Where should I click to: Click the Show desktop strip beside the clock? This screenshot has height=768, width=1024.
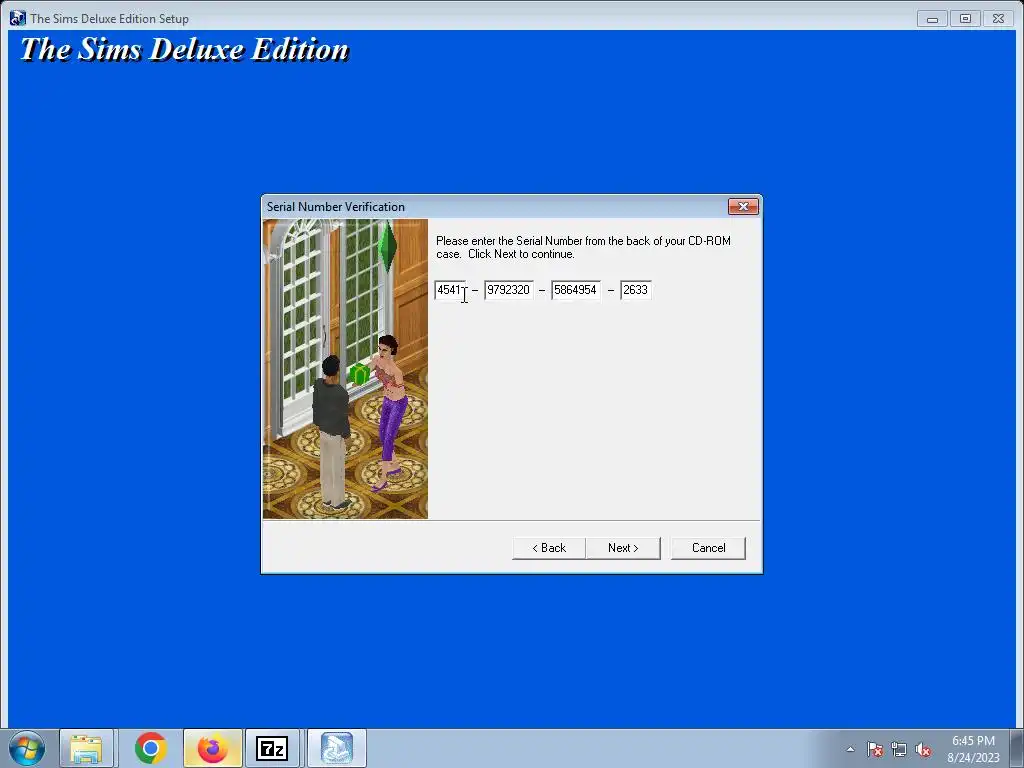[x=1019, y=748]
